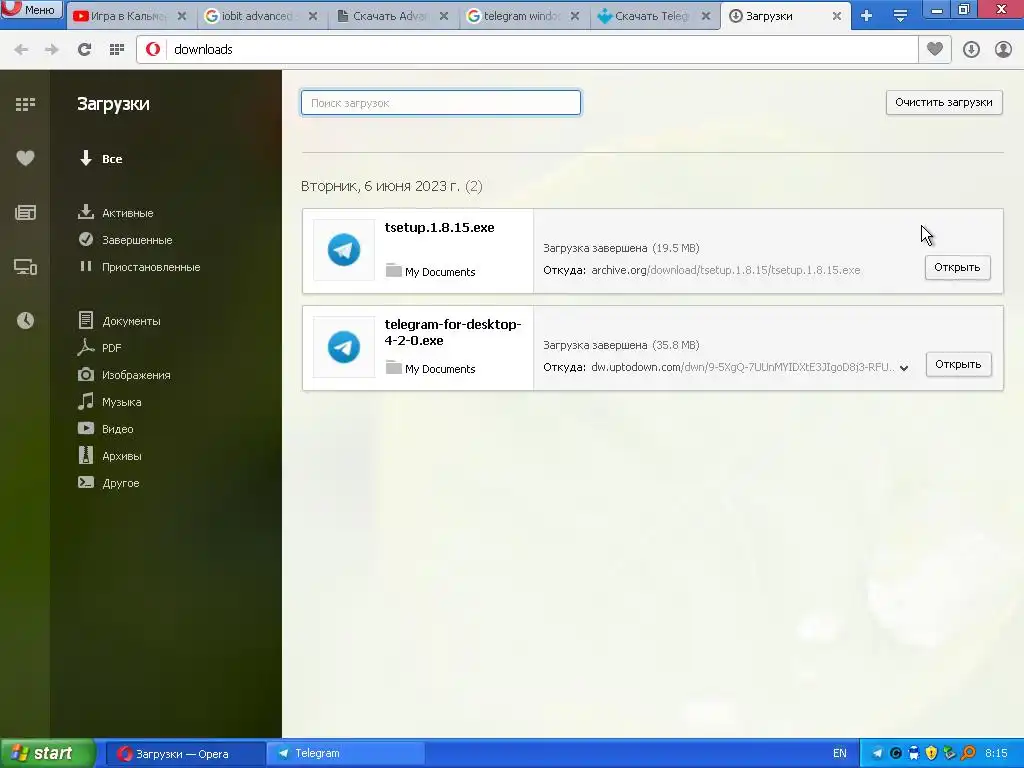Filter downloads by Видео
This screenshot has height=768, width=1024.
click(106, 428)
